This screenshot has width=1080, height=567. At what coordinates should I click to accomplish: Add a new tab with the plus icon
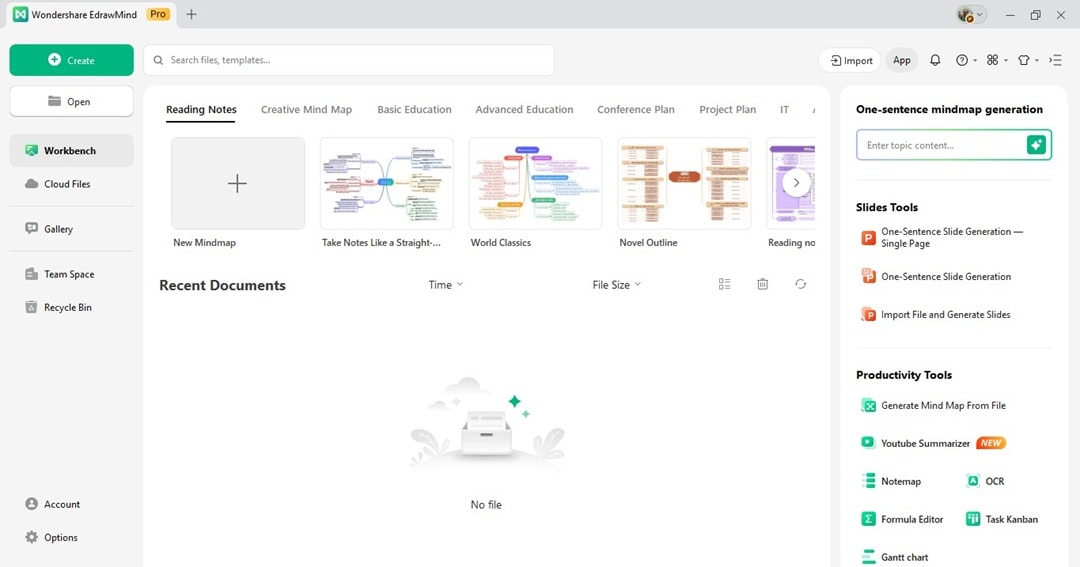click(x=191, y=14)
